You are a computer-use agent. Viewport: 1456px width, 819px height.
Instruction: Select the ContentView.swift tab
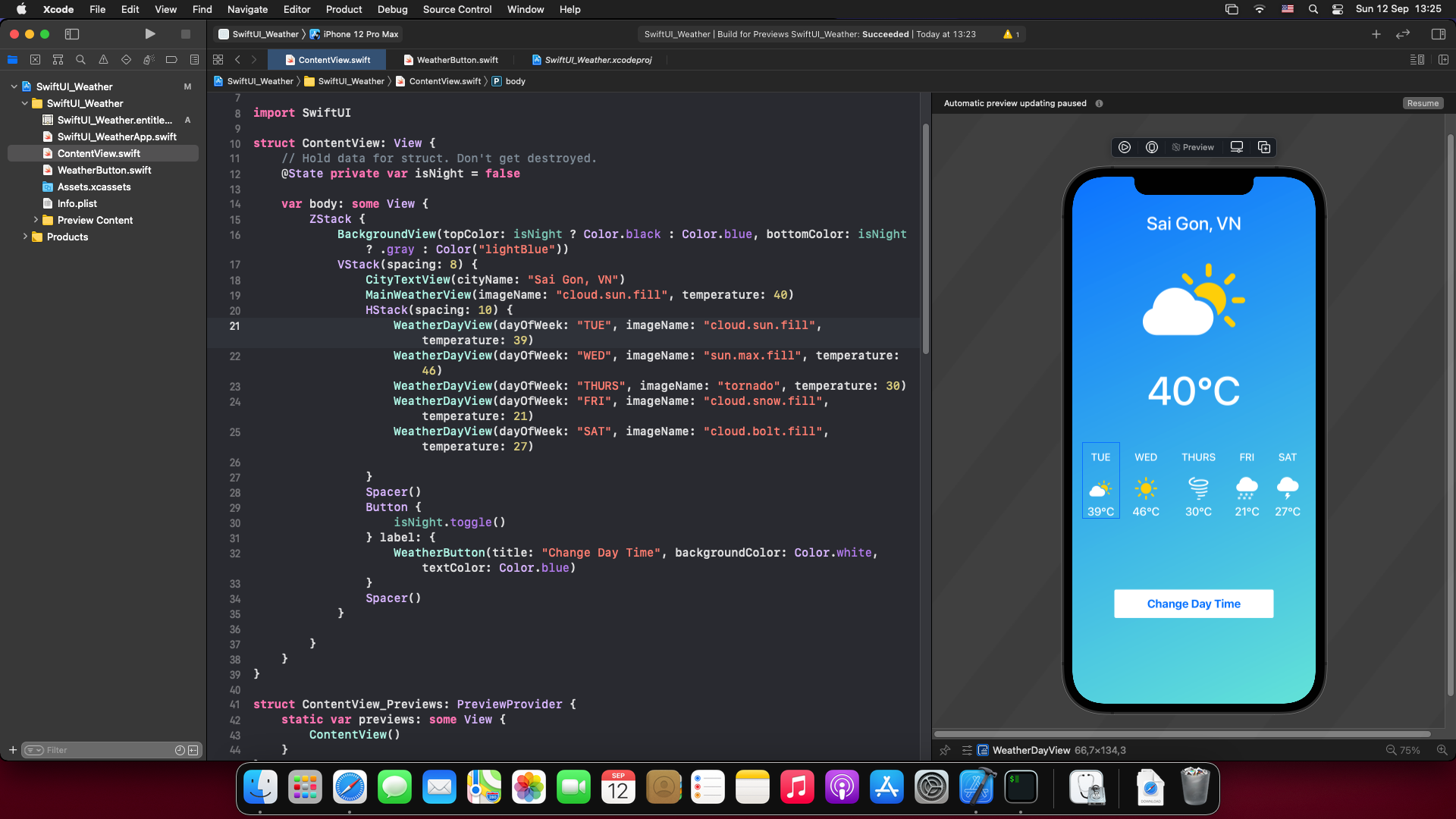point(334,59)
